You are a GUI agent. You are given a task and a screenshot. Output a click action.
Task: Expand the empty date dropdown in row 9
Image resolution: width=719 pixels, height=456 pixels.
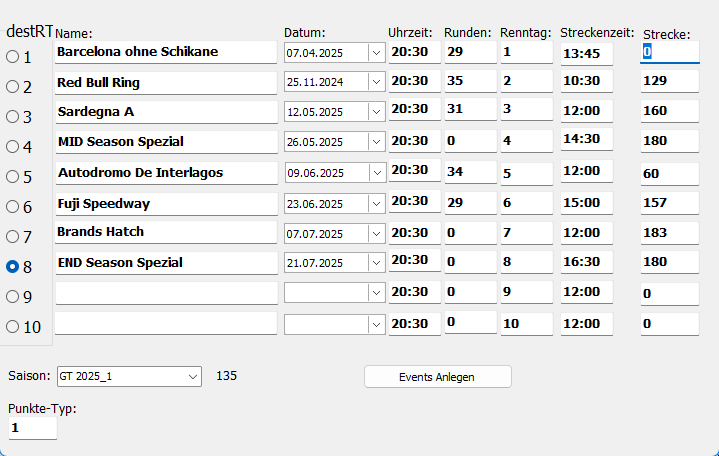(376, 292)
